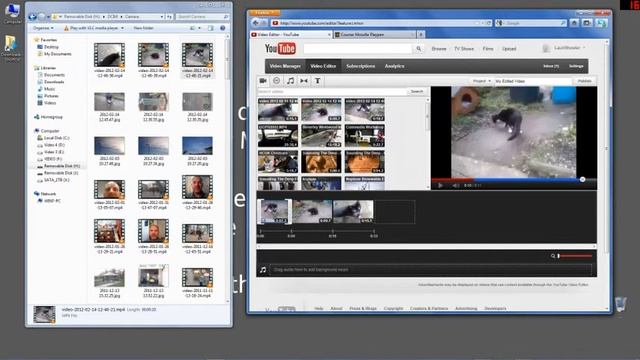This screenshot has width=640, height=360.
Task: Click Browse link in YouTube header
Action: [439, 49]
